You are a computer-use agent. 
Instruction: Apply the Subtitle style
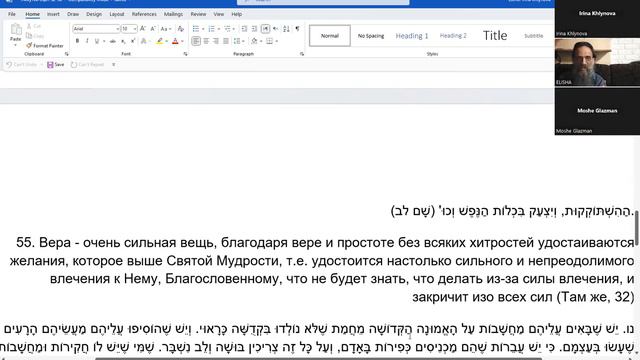tap(533, 36)
